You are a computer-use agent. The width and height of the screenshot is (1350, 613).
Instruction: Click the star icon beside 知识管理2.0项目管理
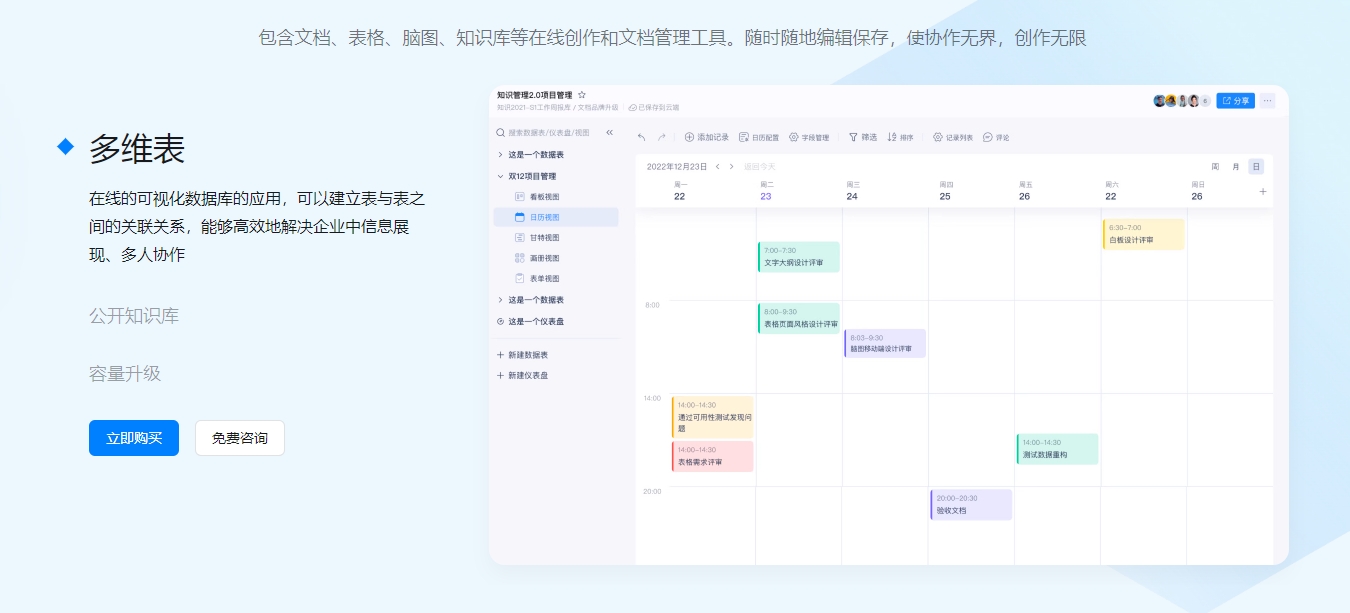click(582, 95)
